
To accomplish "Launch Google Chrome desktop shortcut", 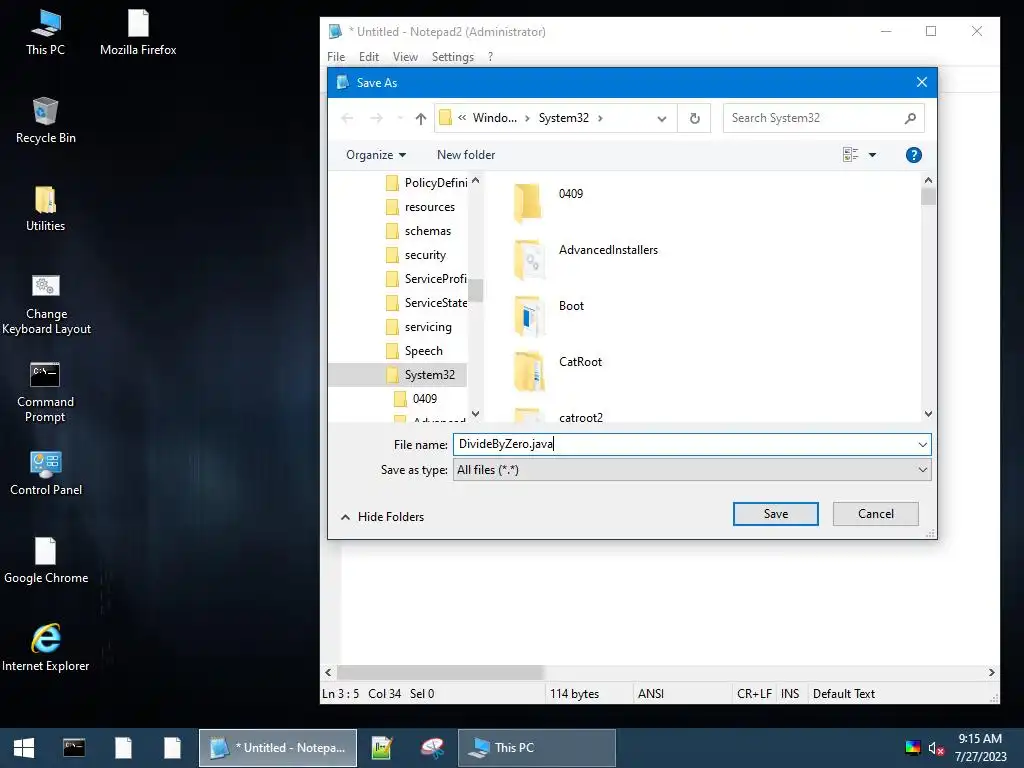I will pos(46,561).
